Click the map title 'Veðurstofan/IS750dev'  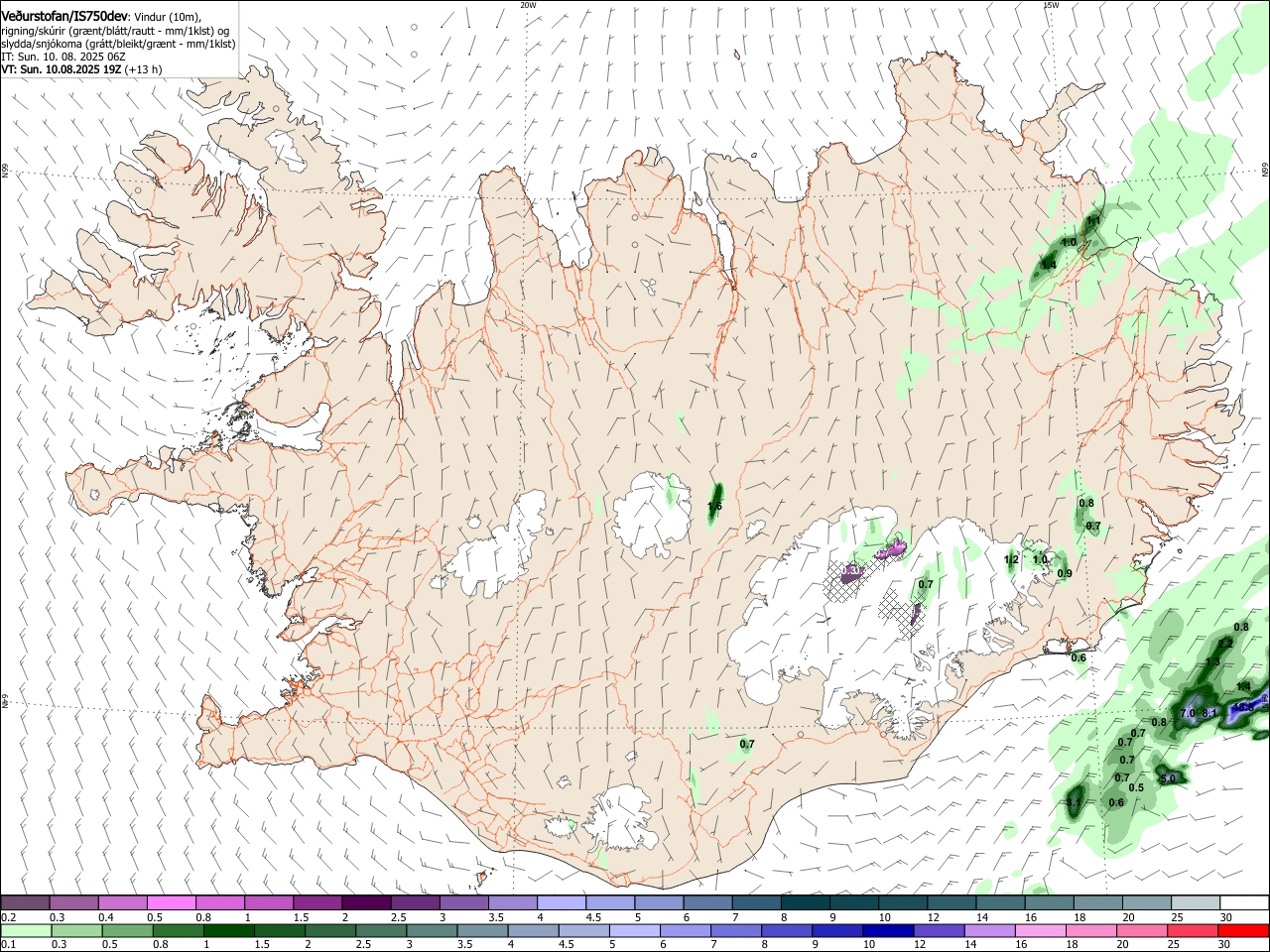[64, 17]
